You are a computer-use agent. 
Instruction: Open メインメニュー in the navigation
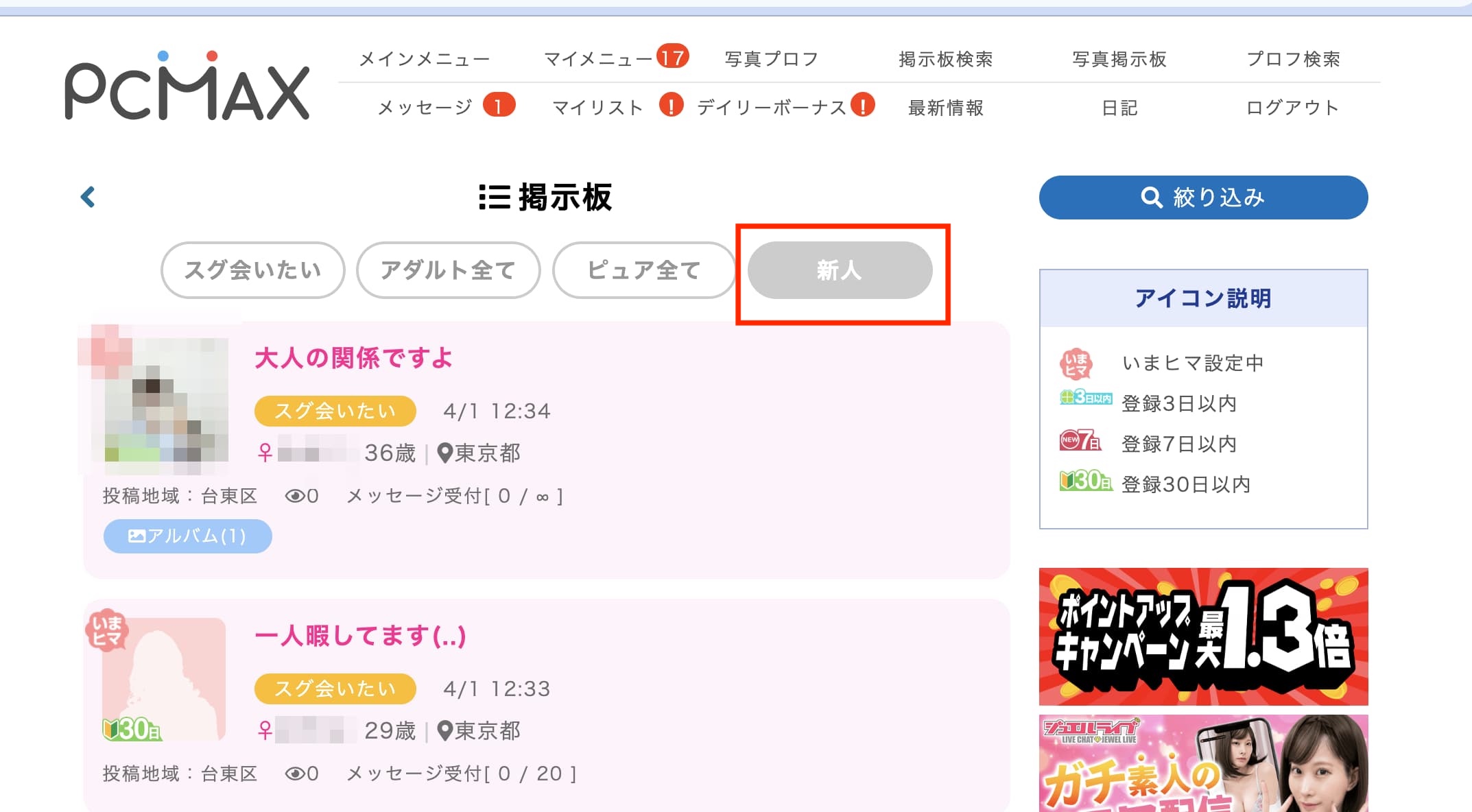425,59
